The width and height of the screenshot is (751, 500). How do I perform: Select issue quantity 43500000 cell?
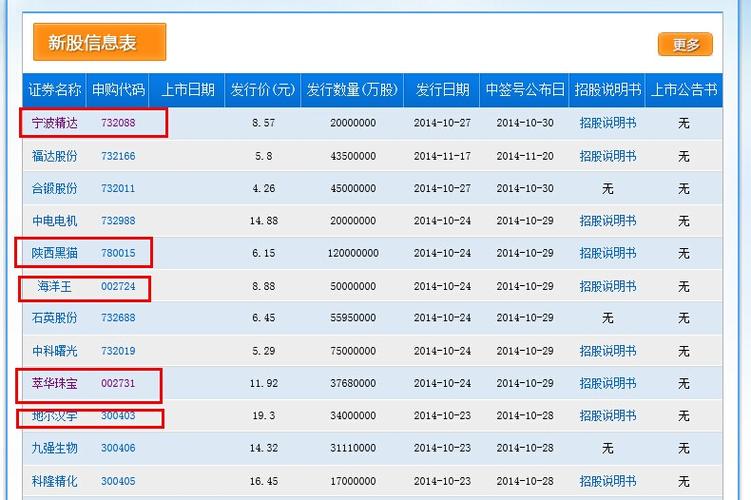(x=353, y=156)
